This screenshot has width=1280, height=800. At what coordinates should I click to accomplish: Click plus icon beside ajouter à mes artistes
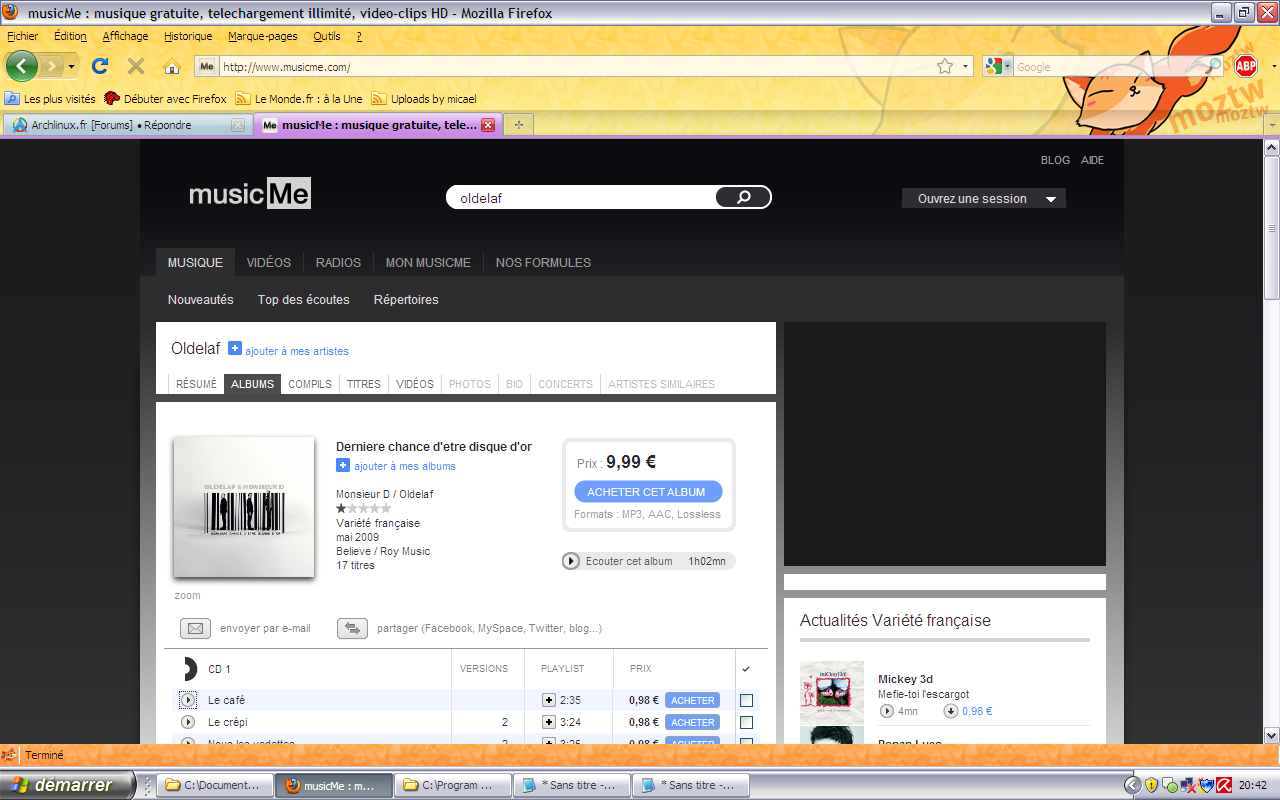pyautogui.click(x=235, y=349)
